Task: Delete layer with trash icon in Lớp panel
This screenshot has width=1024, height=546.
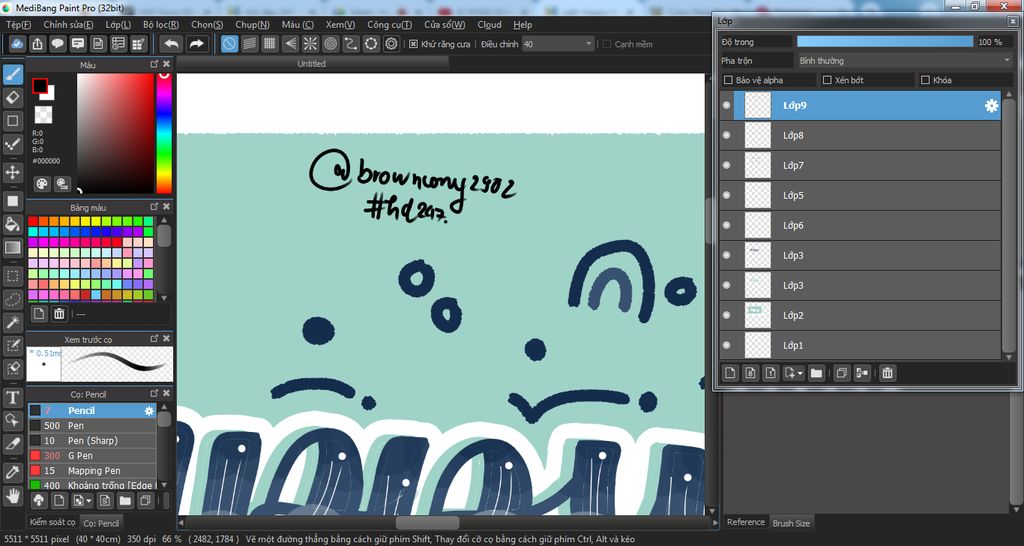Action: (x=887, y=373)
